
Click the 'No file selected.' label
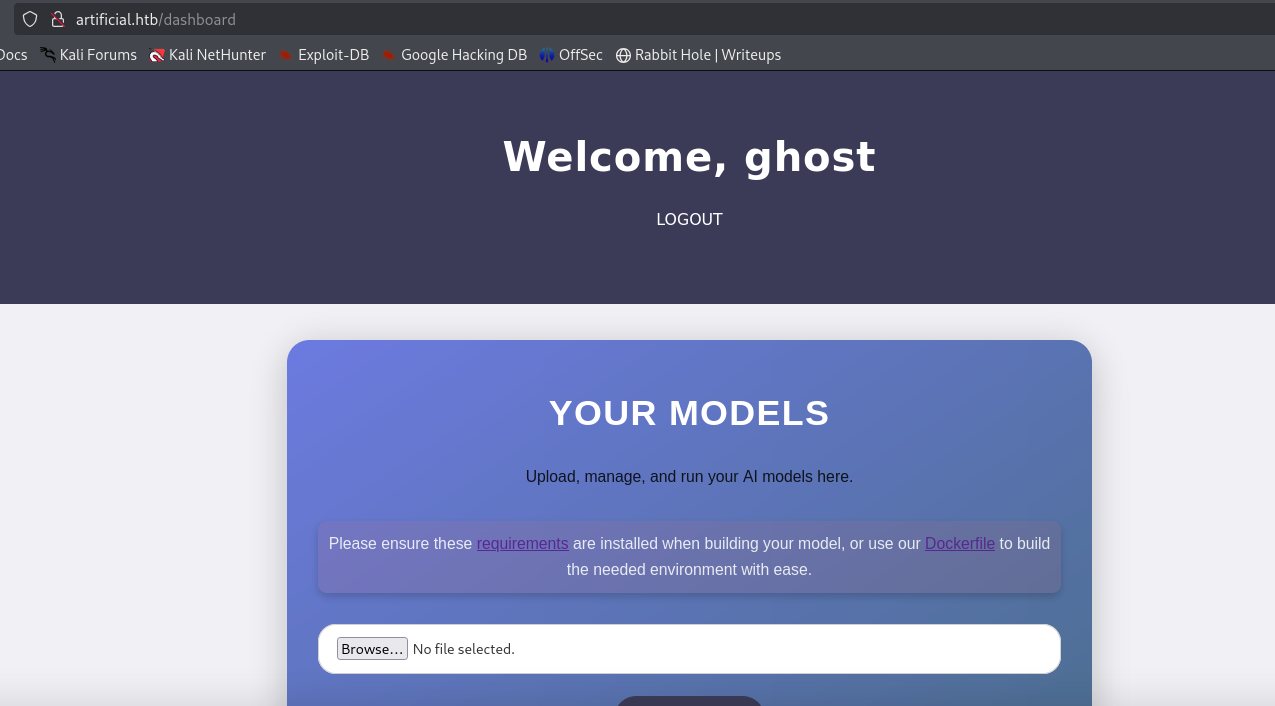click(463, 649)
